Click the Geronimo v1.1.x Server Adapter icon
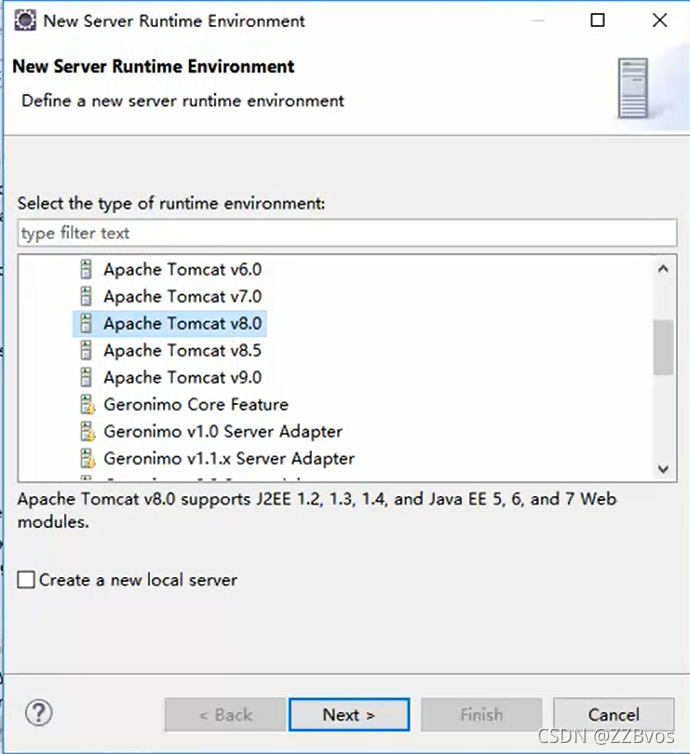This screenshot has width=690, height=754. 88,458
